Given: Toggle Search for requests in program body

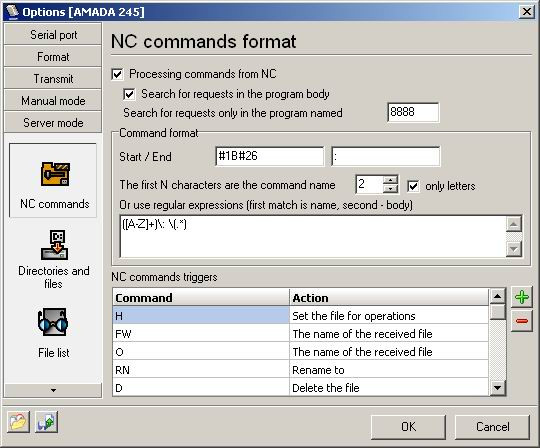Looking at the screenshot, I should (x=129, y=94).
